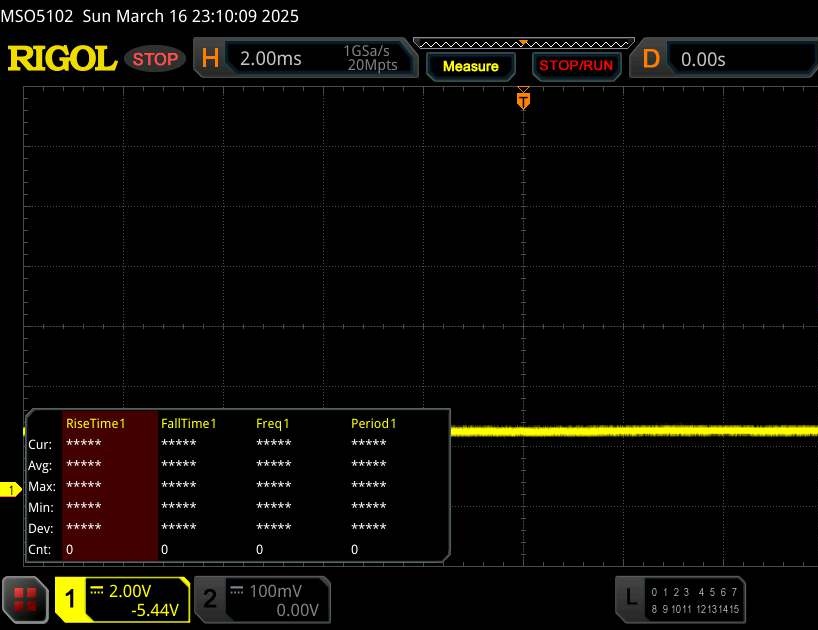The width and height of the screenshot is (818, 630).
Task: Click the Avg: row label
Action: 40,466
